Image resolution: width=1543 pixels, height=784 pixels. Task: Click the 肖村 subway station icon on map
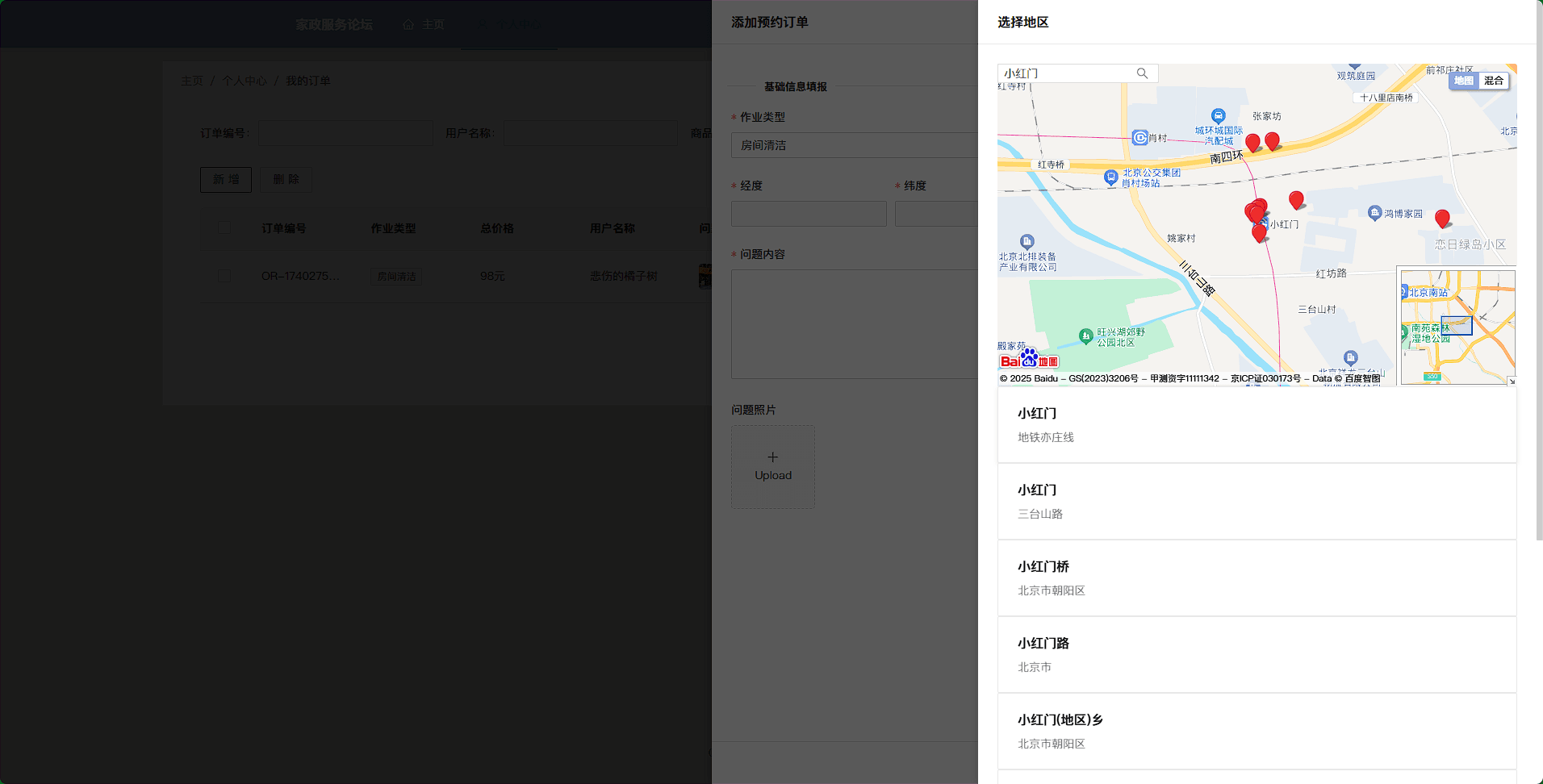click(x=1139, y=138)
